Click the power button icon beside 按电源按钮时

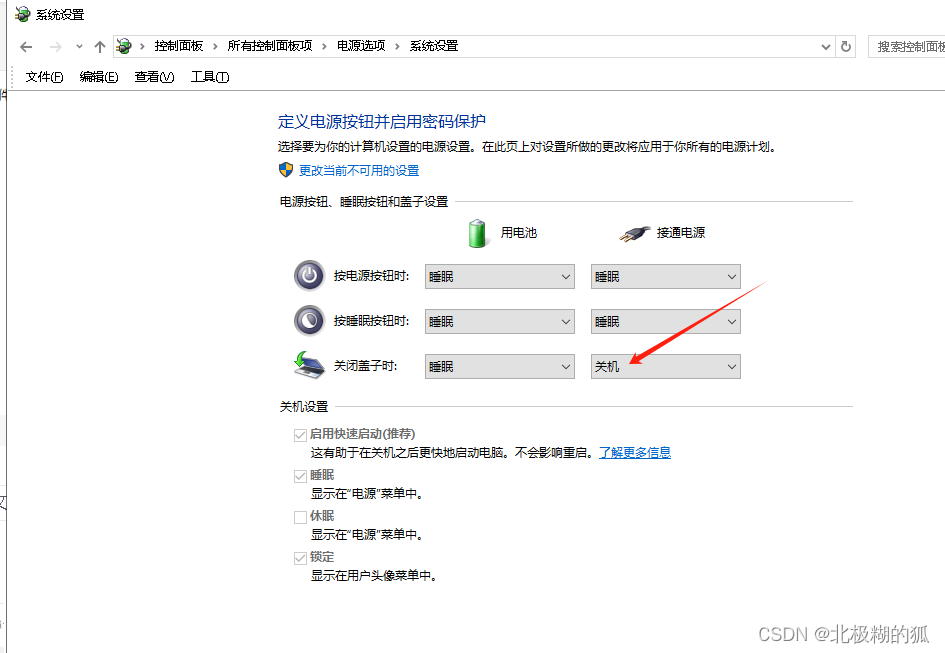pyautogui.click(x=309, y=276)
